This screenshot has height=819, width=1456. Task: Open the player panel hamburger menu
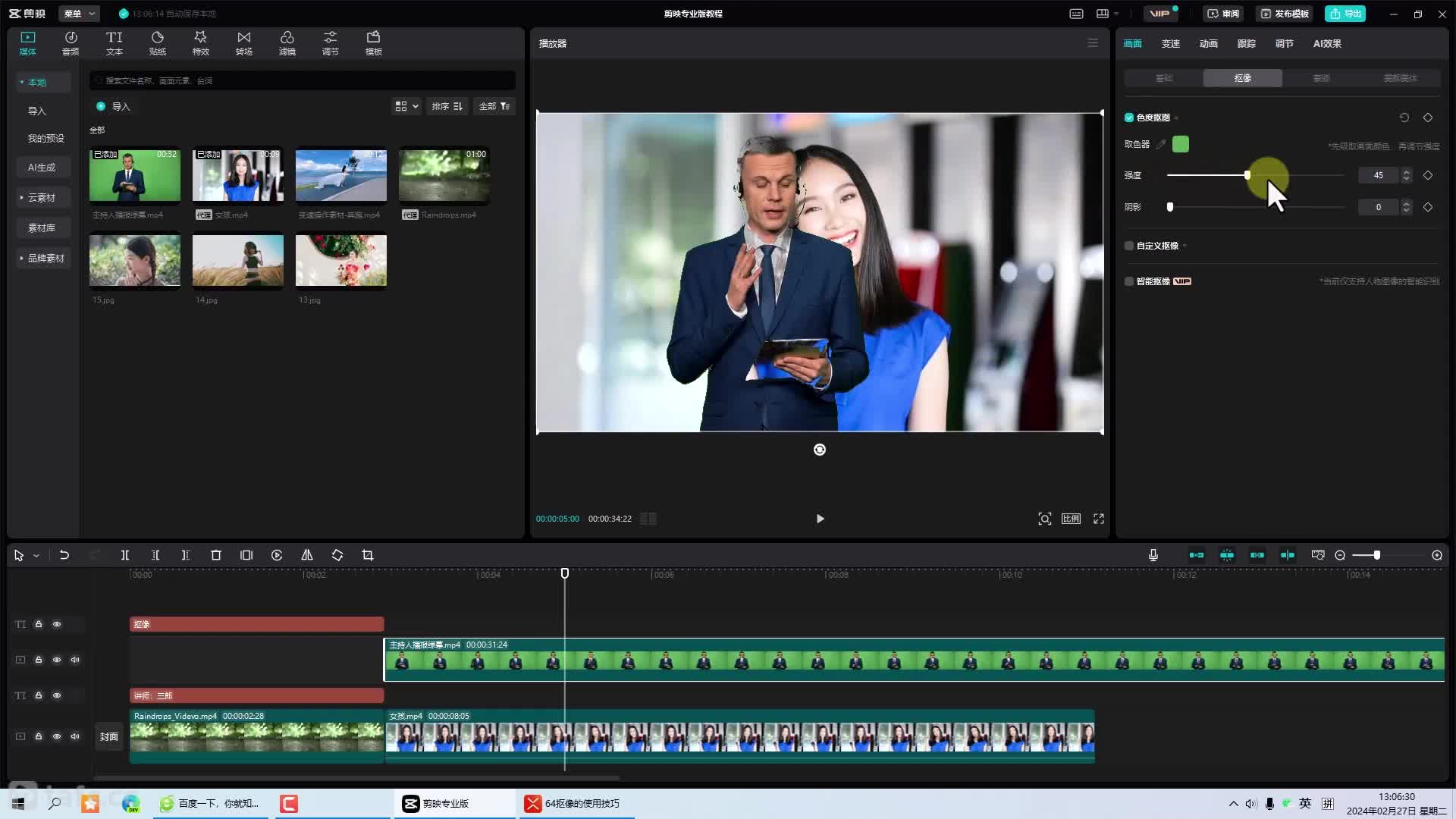1093,43
